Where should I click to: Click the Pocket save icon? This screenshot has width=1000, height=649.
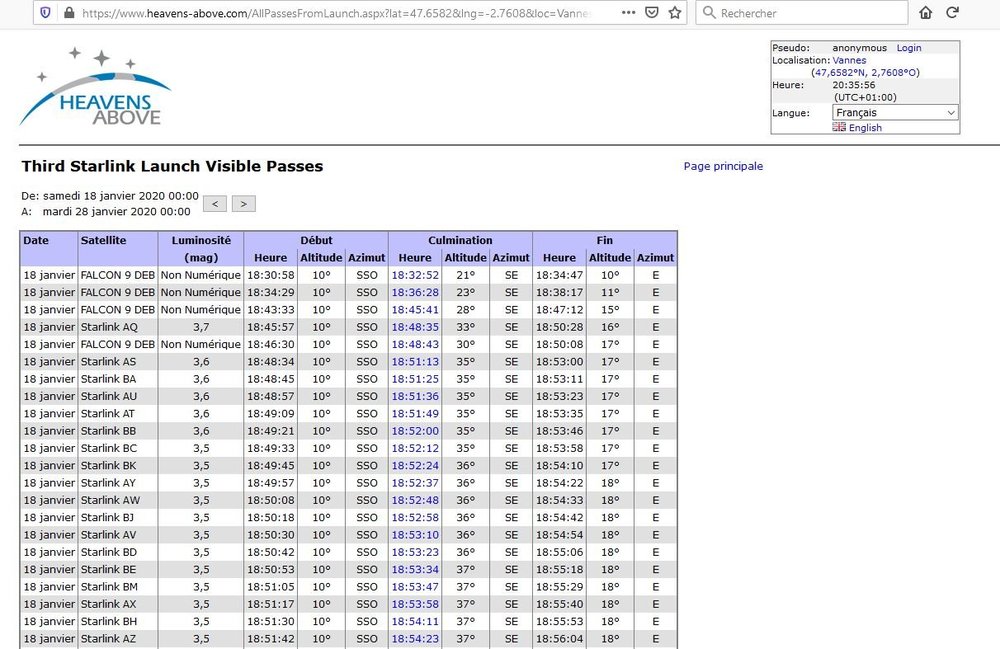point(651,13)
